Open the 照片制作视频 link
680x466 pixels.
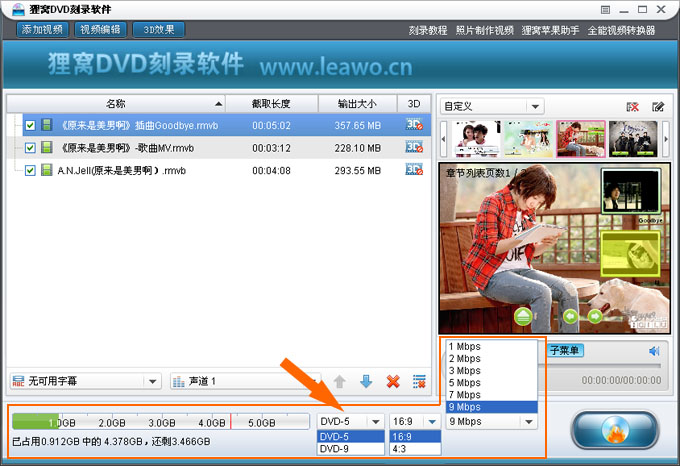click(484, 30)
